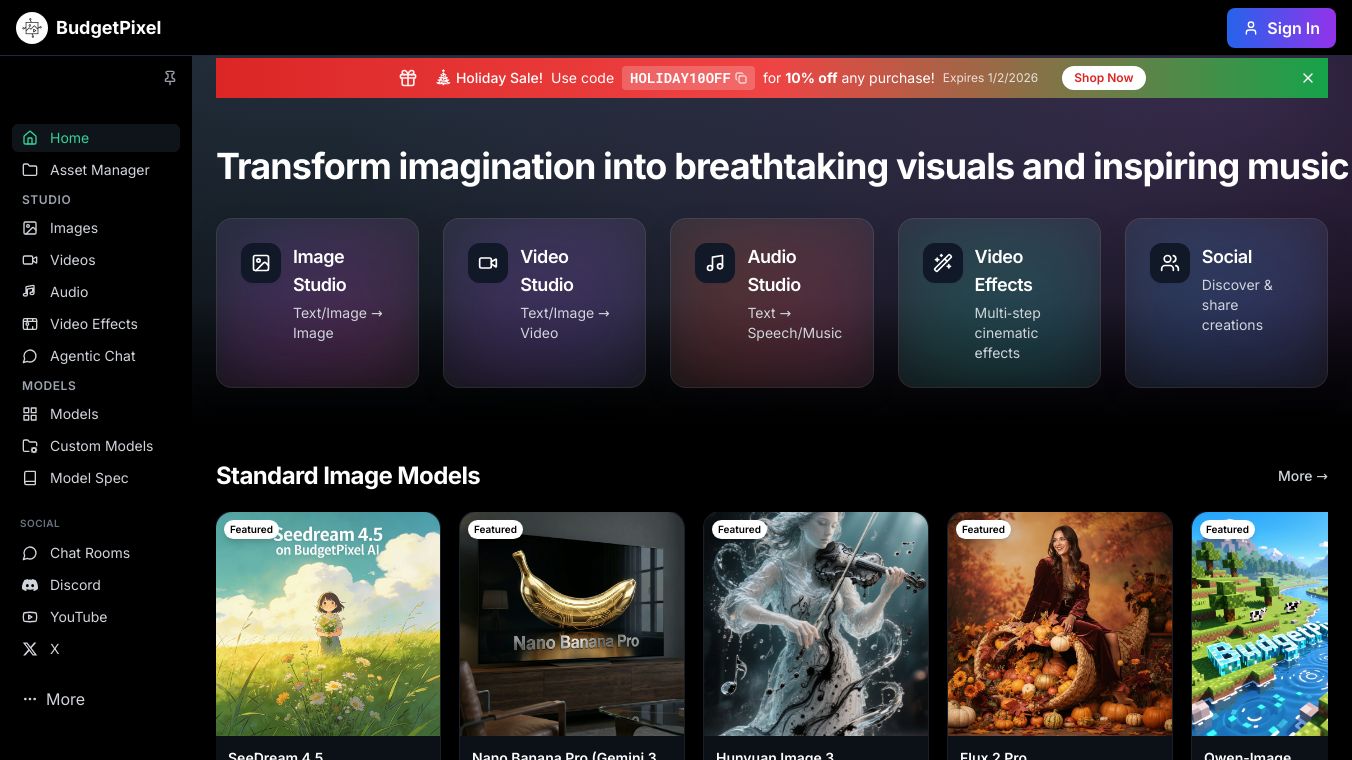
Task: Click the Asset Manager folder icon
Action: [30, 170]
